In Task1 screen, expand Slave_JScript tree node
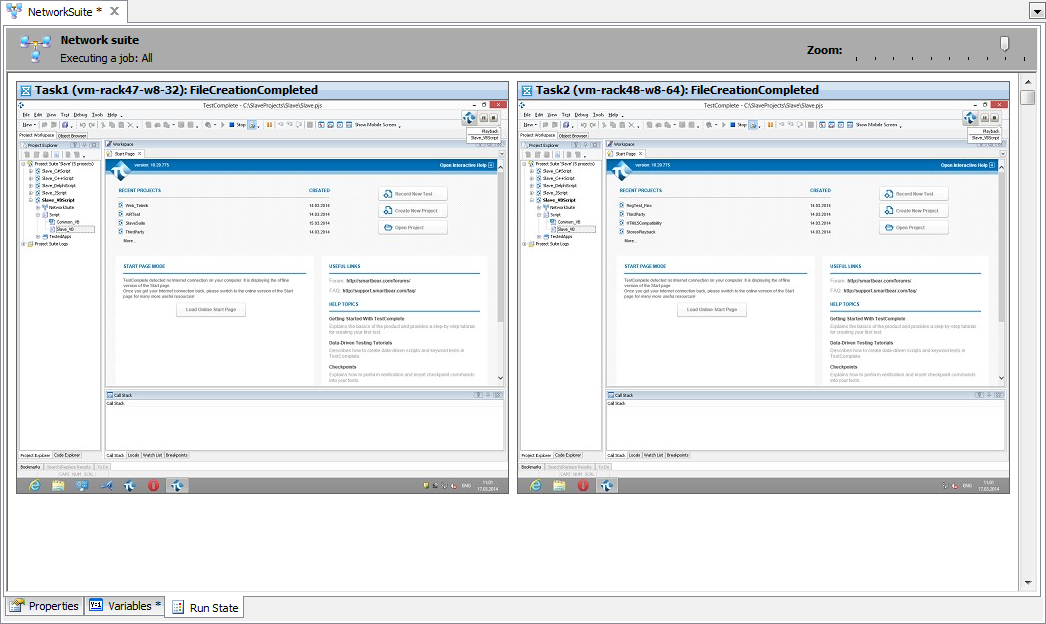The image size is (1046, 624). (x=31, y=193)
